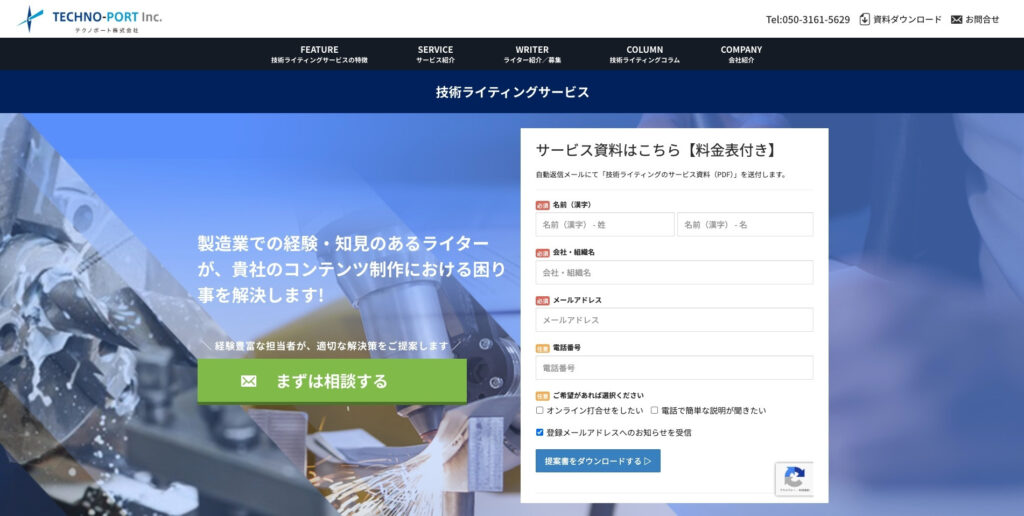Click the 提案書をダウンロードする button
Screen dimensions: 1024x516
[598, 460]
